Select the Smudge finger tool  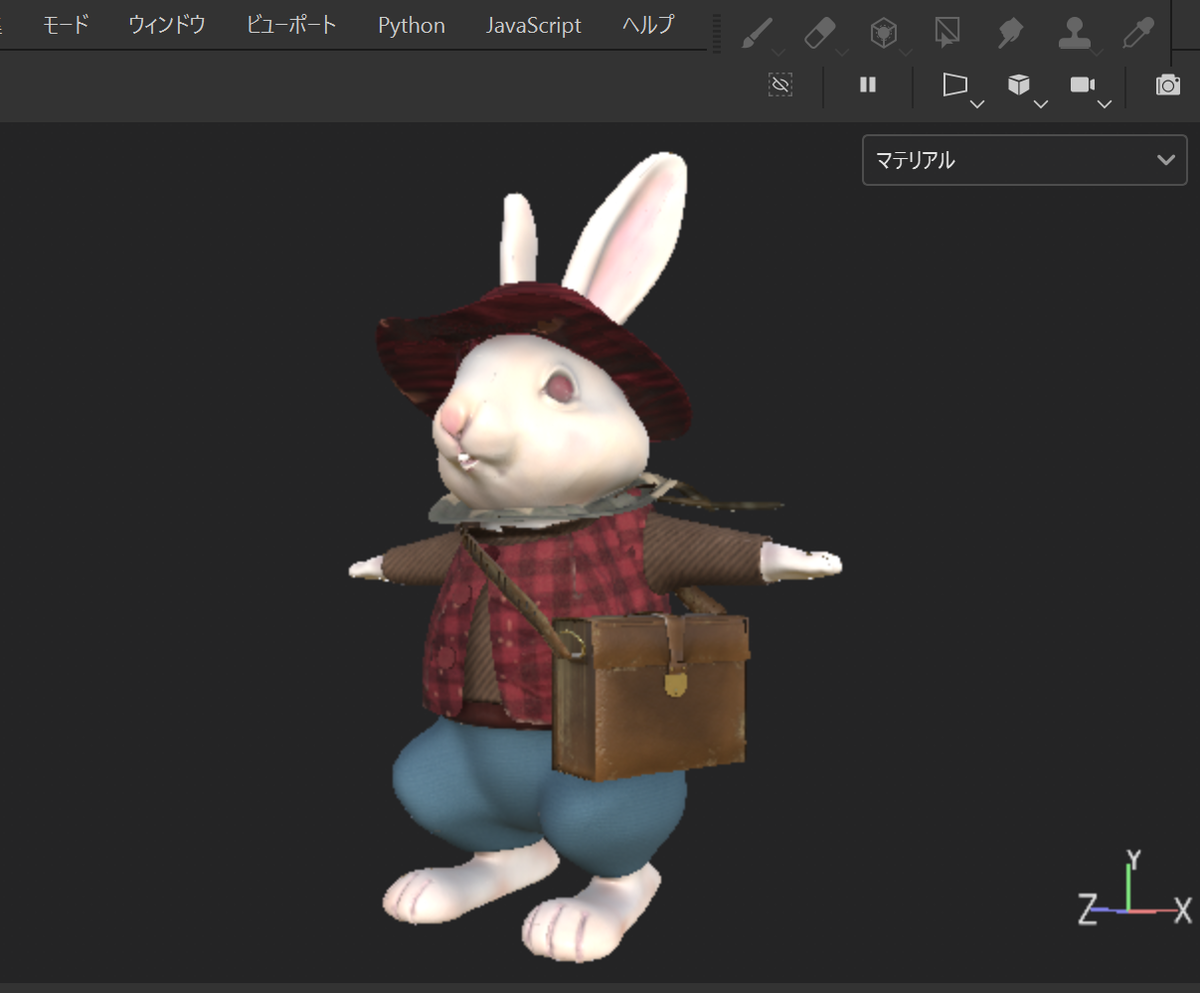point(1009,33)
